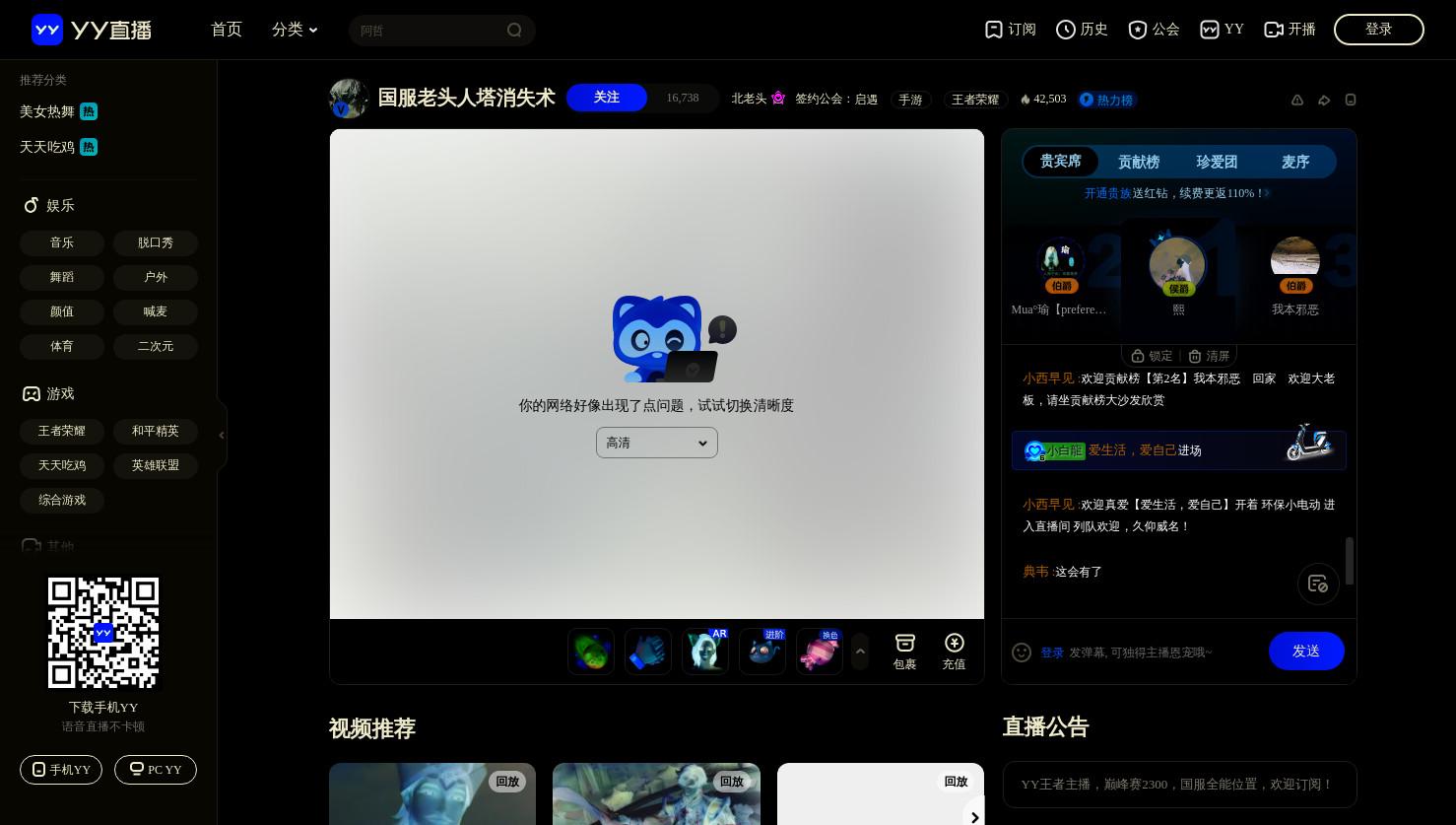This screenshot has height=825, width=1456.
Task: Open 英雄联盟 game tag
Action: (156, 465)
